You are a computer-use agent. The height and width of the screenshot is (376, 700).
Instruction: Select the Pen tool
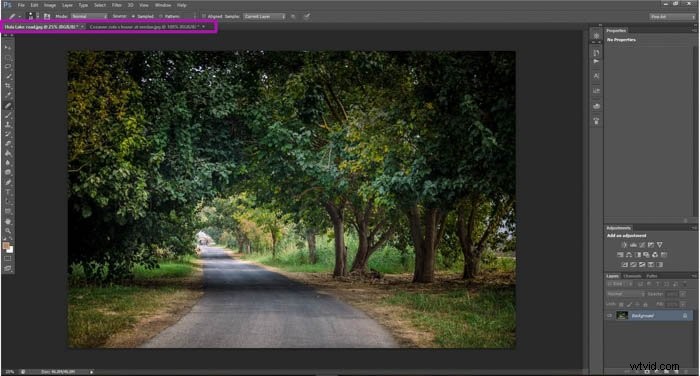8,182
